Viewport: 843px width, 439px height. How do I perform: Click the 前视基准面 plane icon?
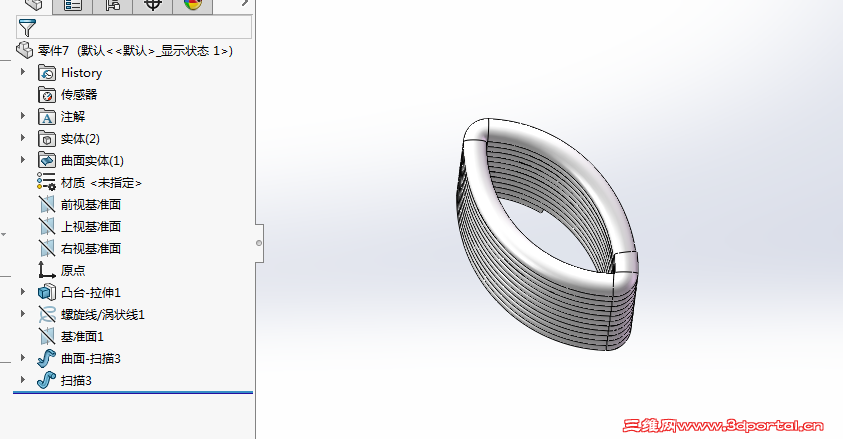click(x=47, y=204)
